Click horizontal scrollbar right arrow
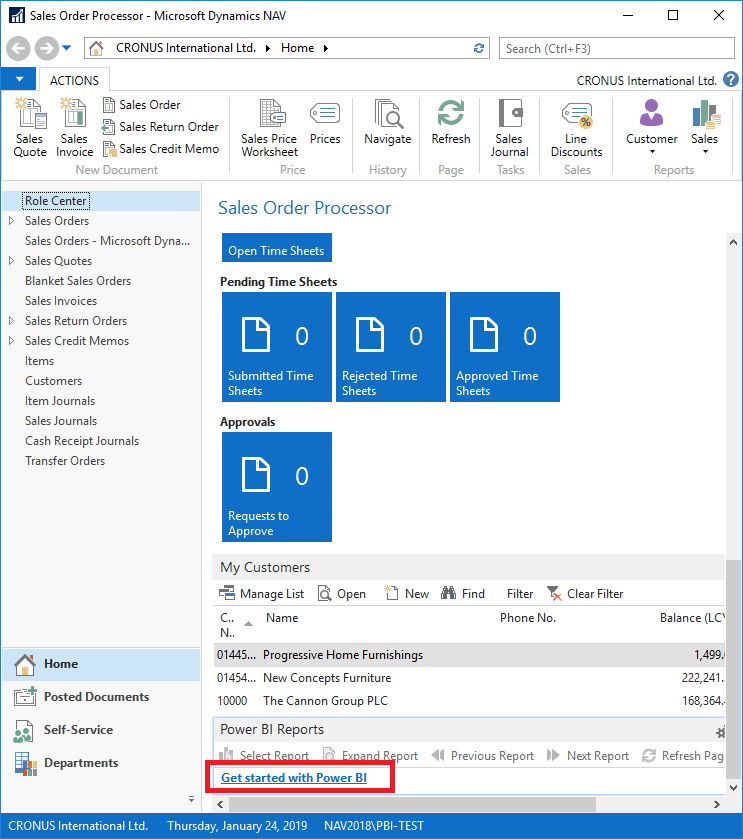 pos(717,804)
